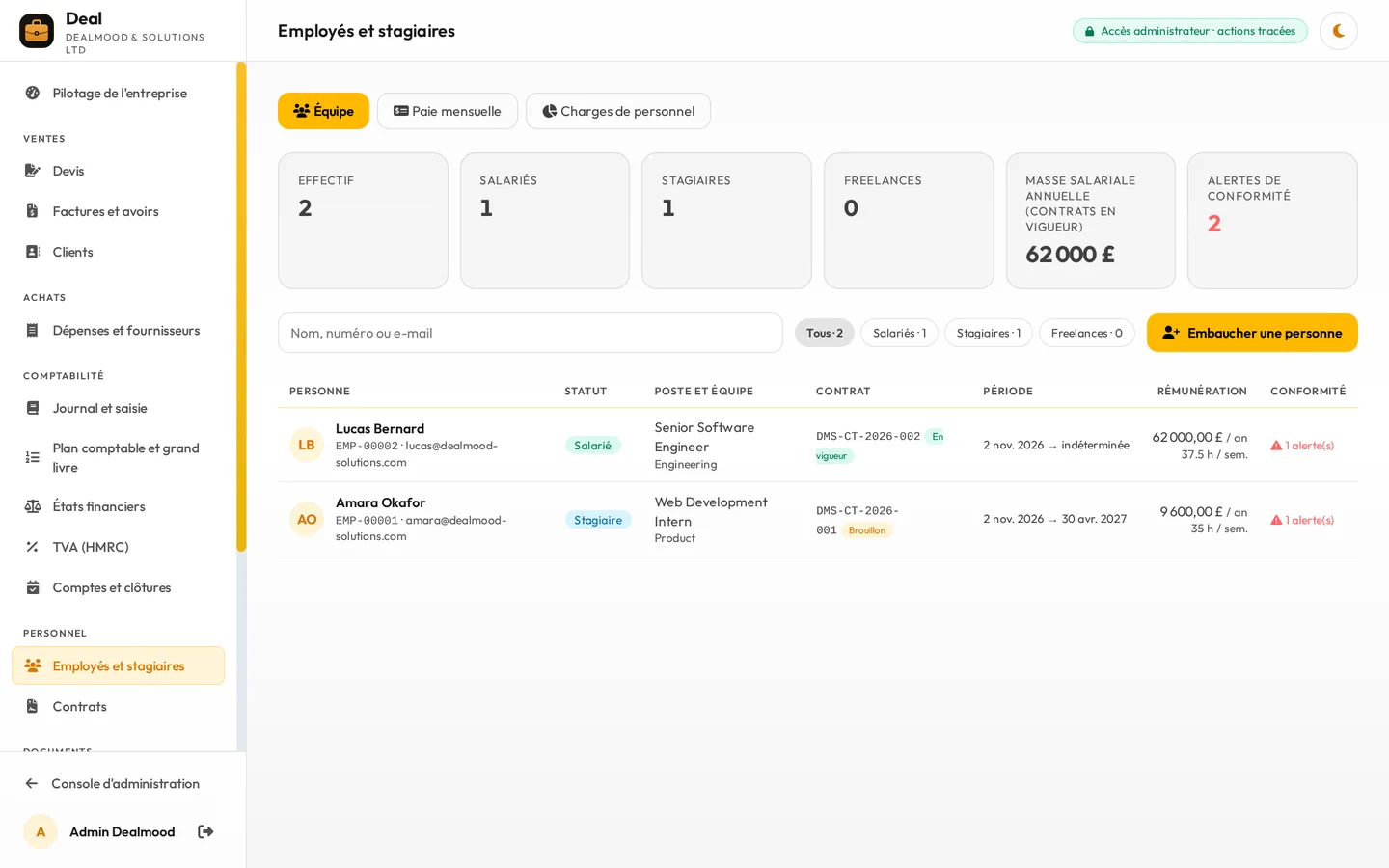Viewport: 1389px width, 868px height.
Task: Click Amara Okafor's 1 alerte(s) warning
Action: point(1302,520)
